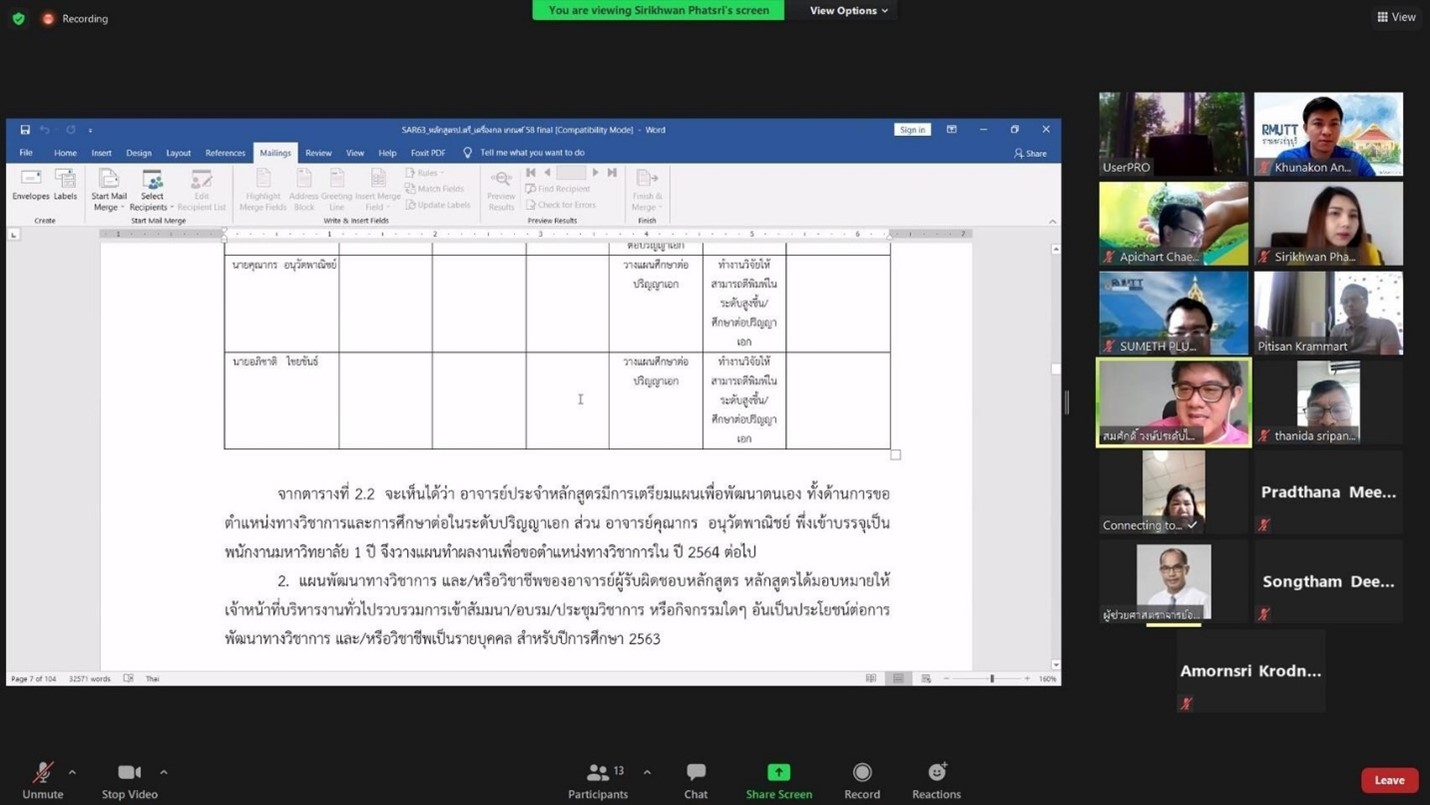Expand video options chevron next to Stop Video

point(164,772)
